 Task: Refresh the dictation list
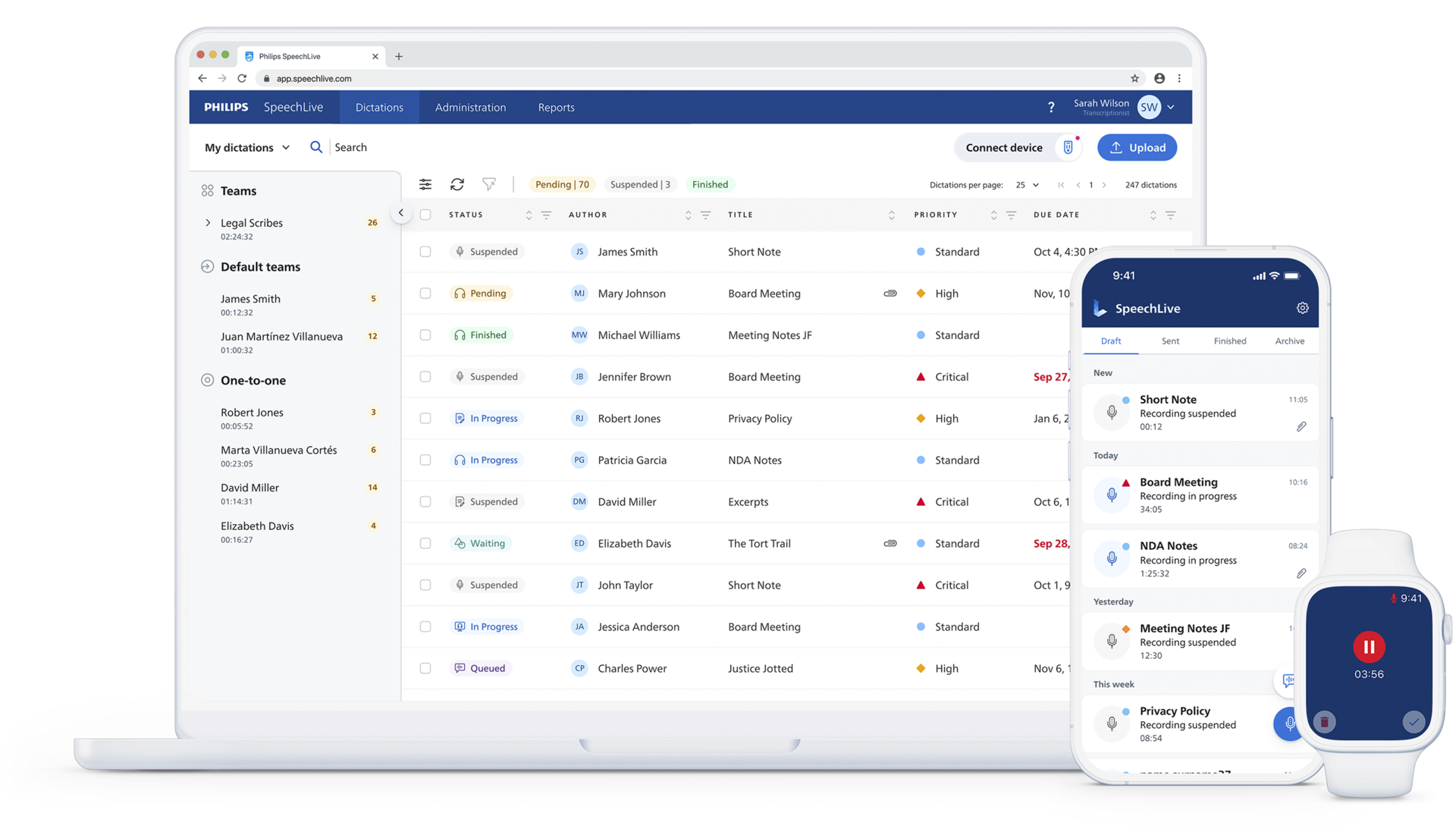[x=457, y=184]
